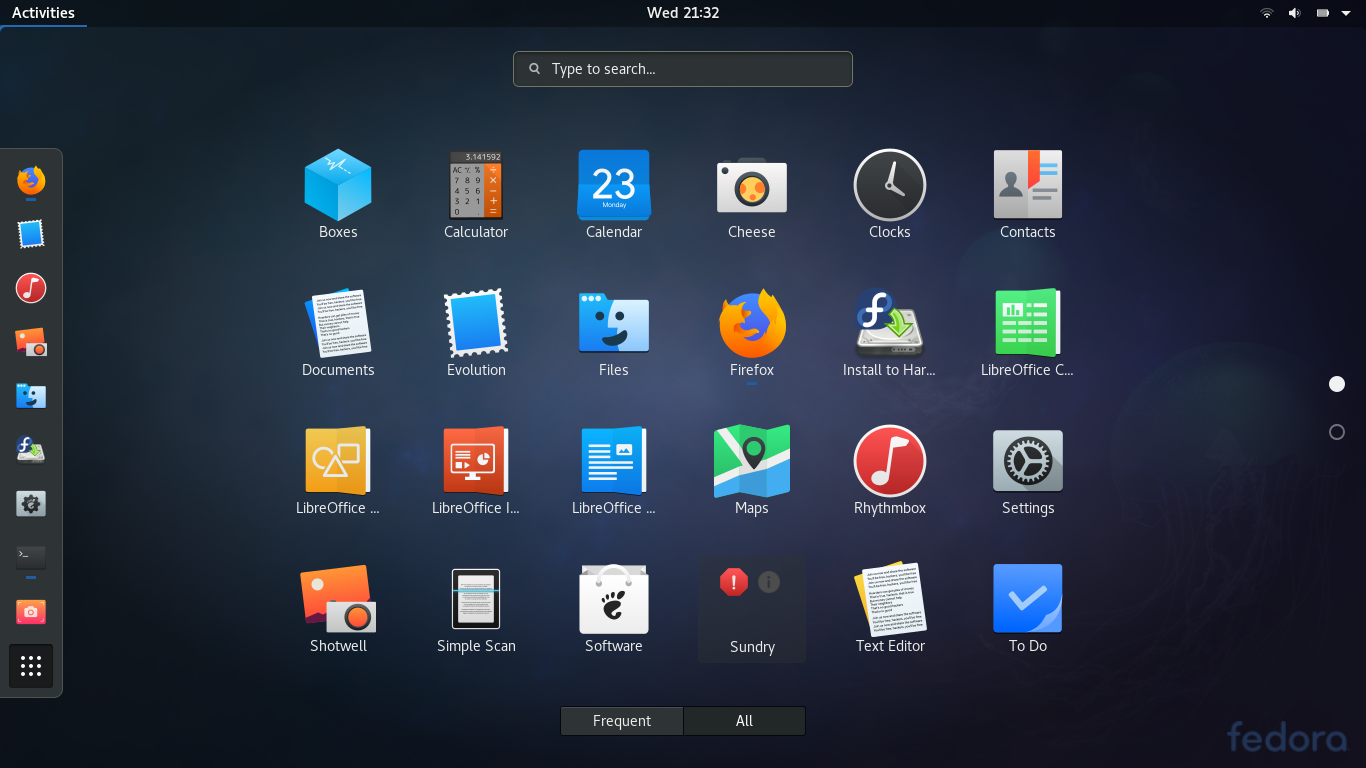Select the first app page indicator
This screenshot has width=1366, height=768.
pos(1337,384)
